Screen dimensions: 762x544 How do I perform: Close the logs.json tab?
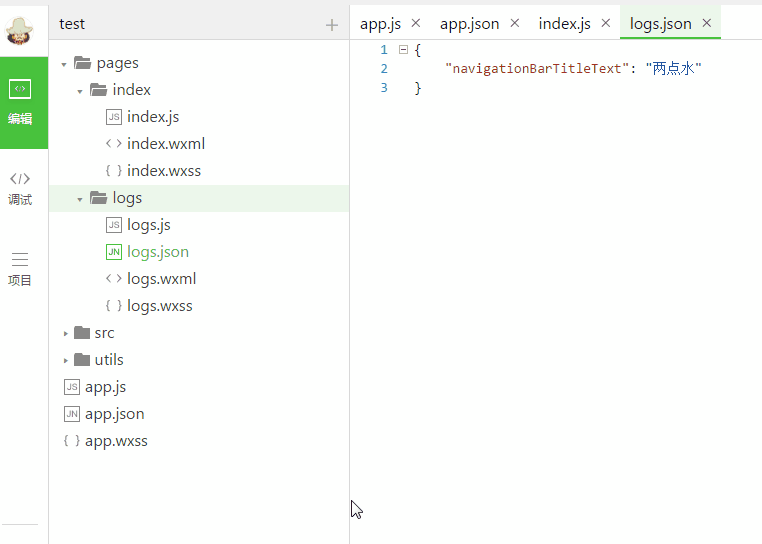point(706,23)
